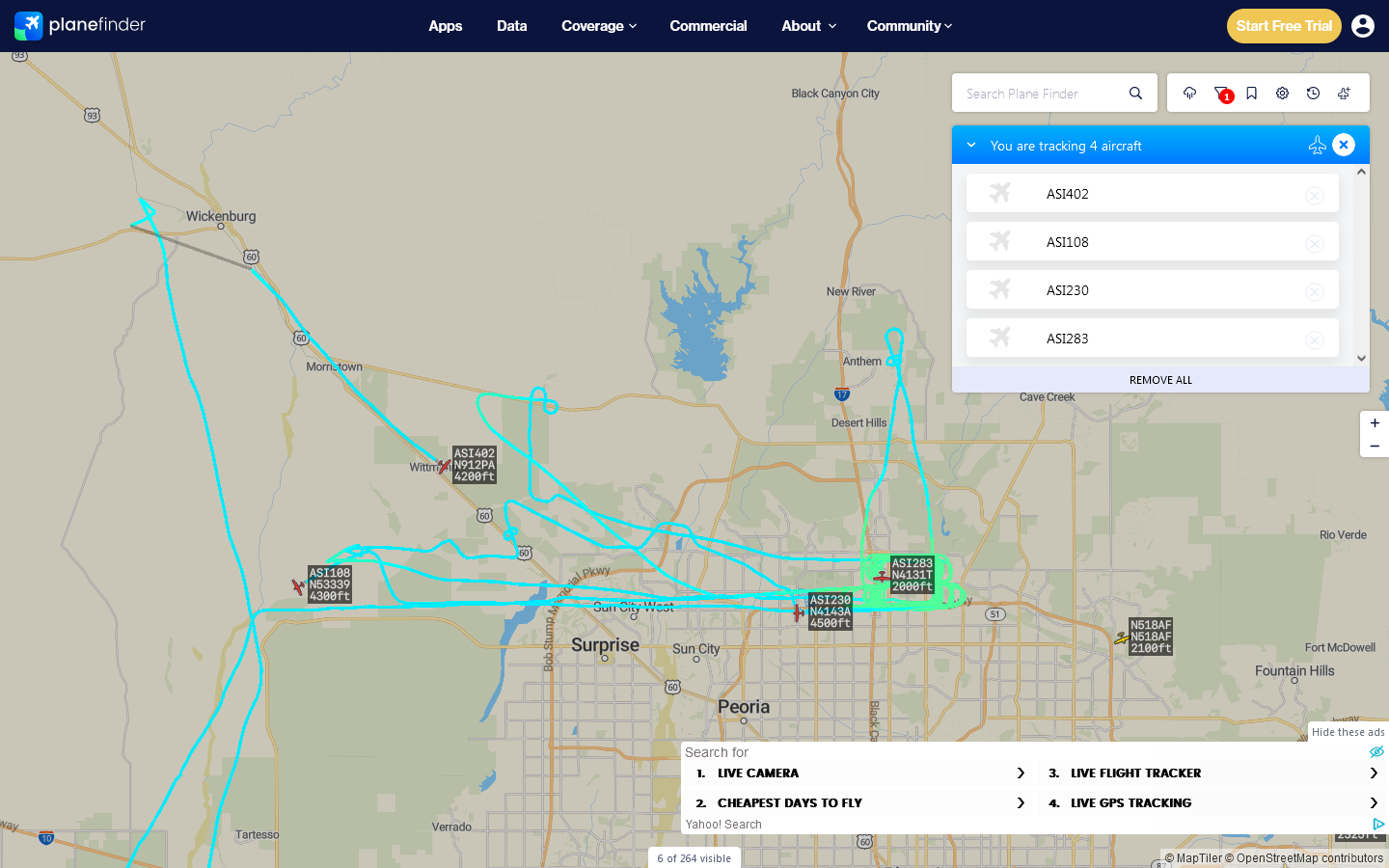The image size is (1389, 868).
Task: Expand the About dropdown menu
Action: point(808,26)
